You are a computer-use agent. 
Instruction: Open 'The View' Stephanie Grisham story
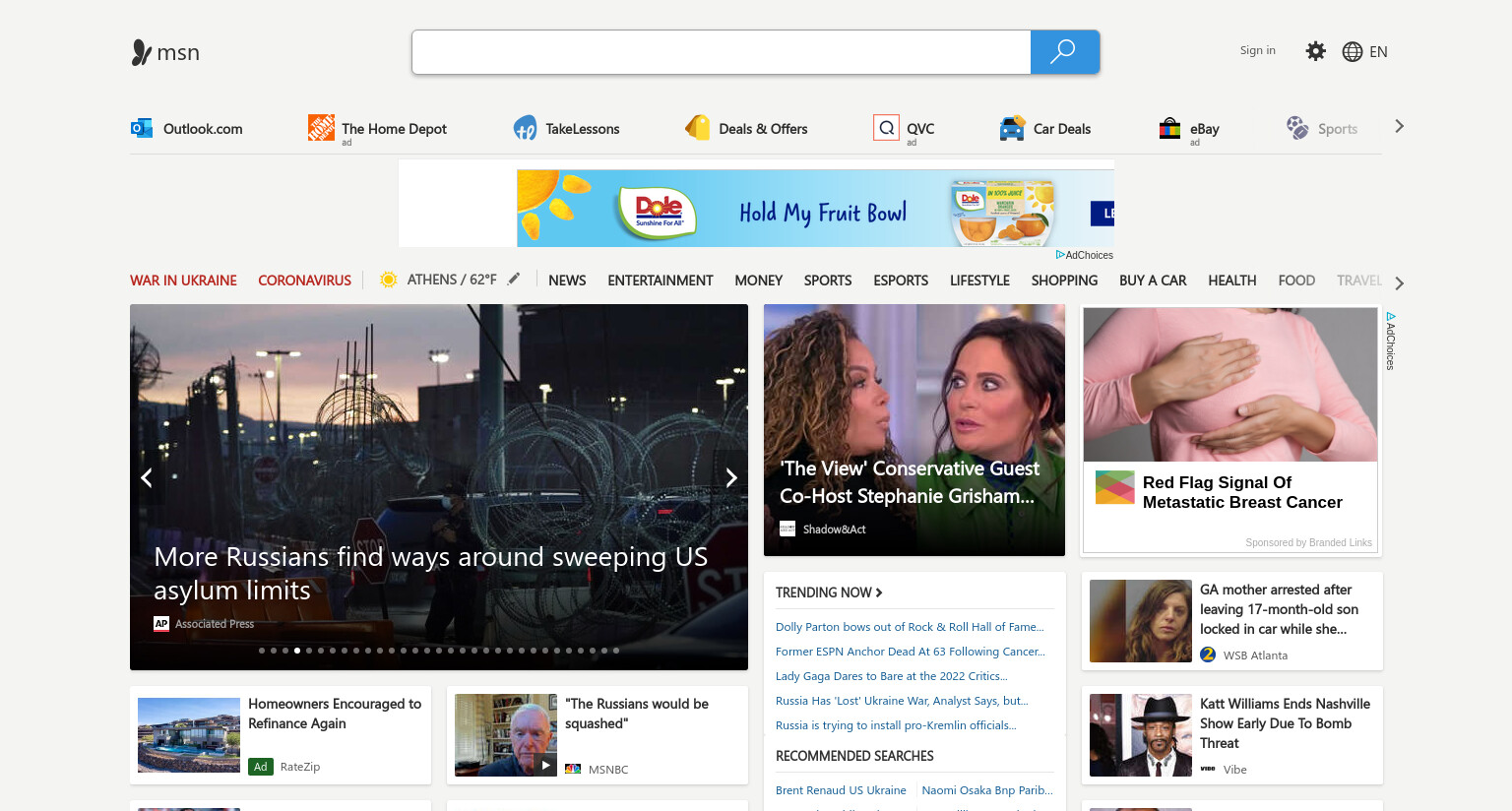pyautogui.click(x=914, y=430)
